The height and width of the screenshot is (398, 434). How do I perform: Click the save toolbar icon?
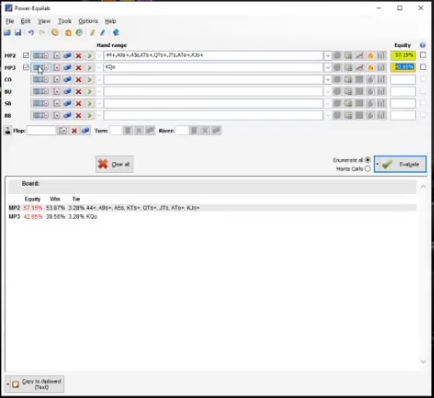18,33
